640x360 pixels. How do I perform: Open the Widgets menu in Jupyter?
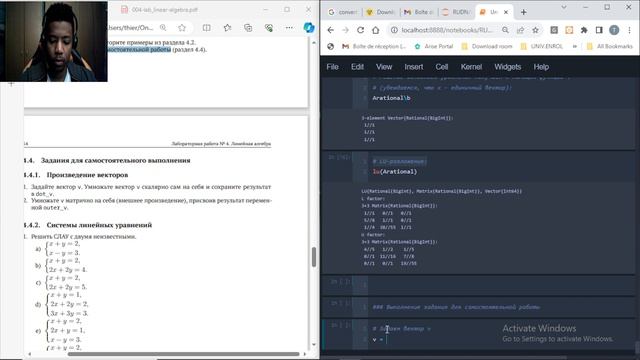tap(507, 67)
